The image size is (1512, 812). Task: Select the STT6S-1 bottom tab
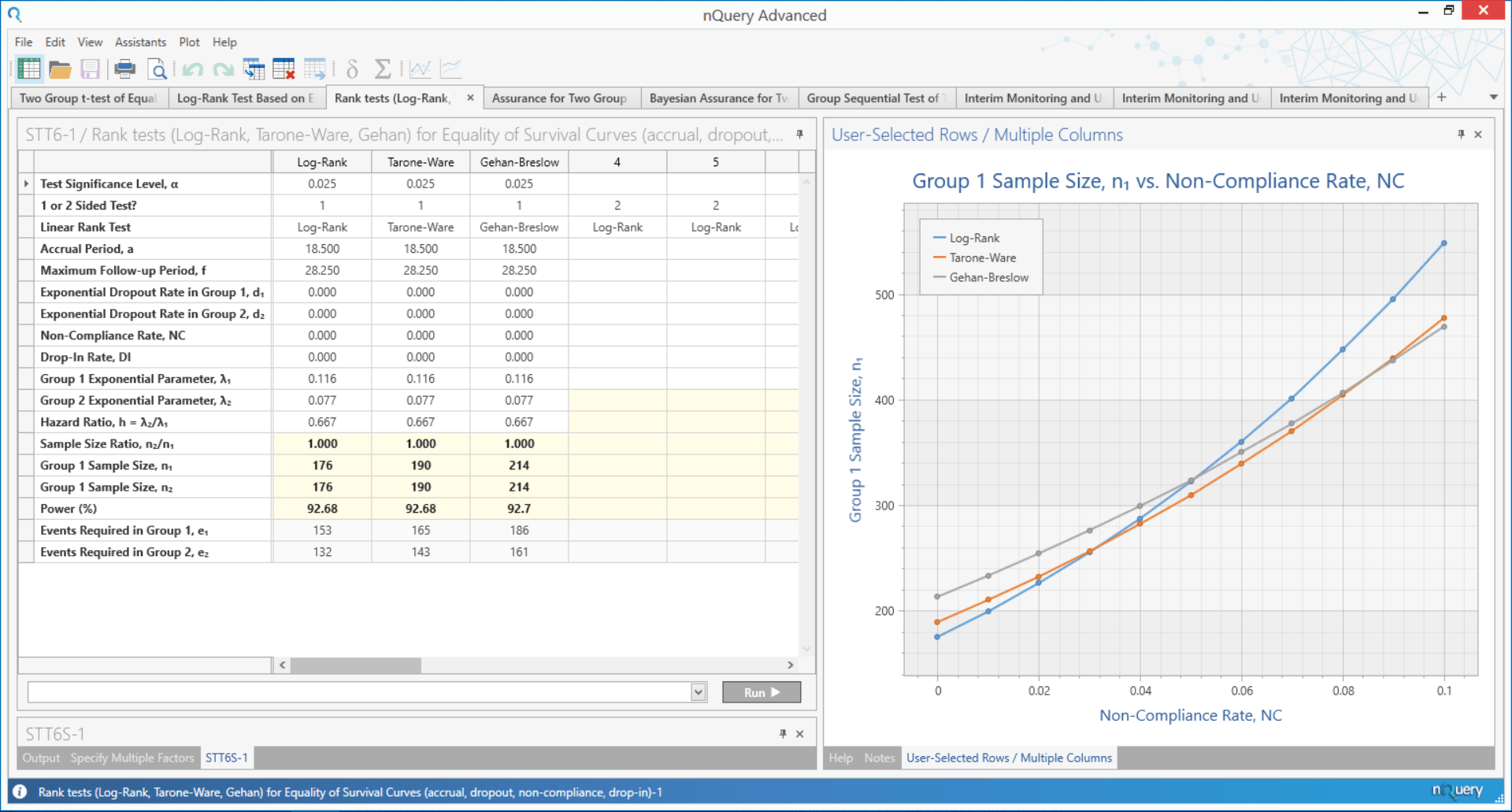point(227,758)
